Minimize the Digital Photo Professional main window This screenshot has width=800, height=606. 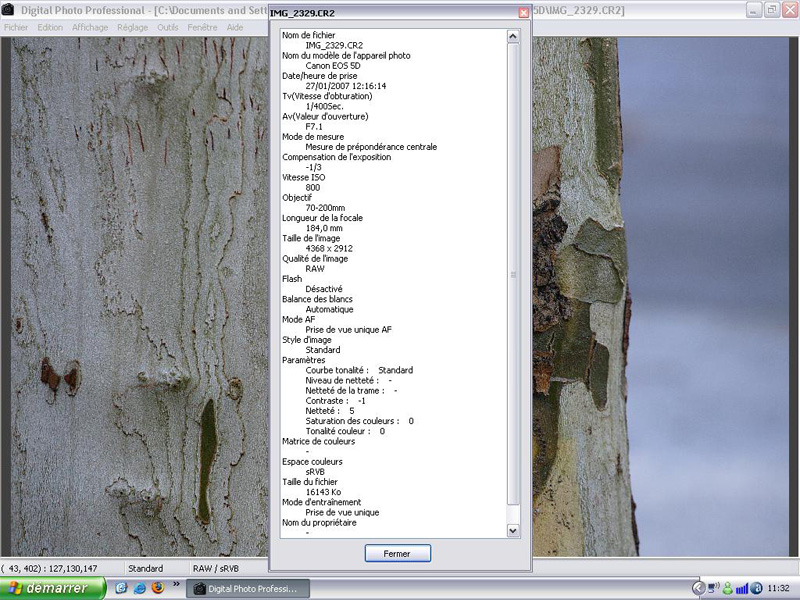pos(754,10)
